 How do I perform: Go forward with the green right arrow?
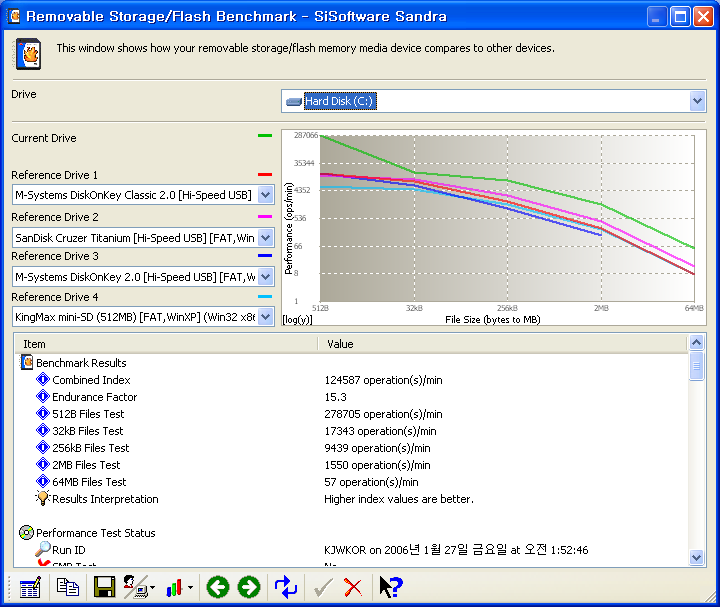pyautogui.click(x=249, y=587)
